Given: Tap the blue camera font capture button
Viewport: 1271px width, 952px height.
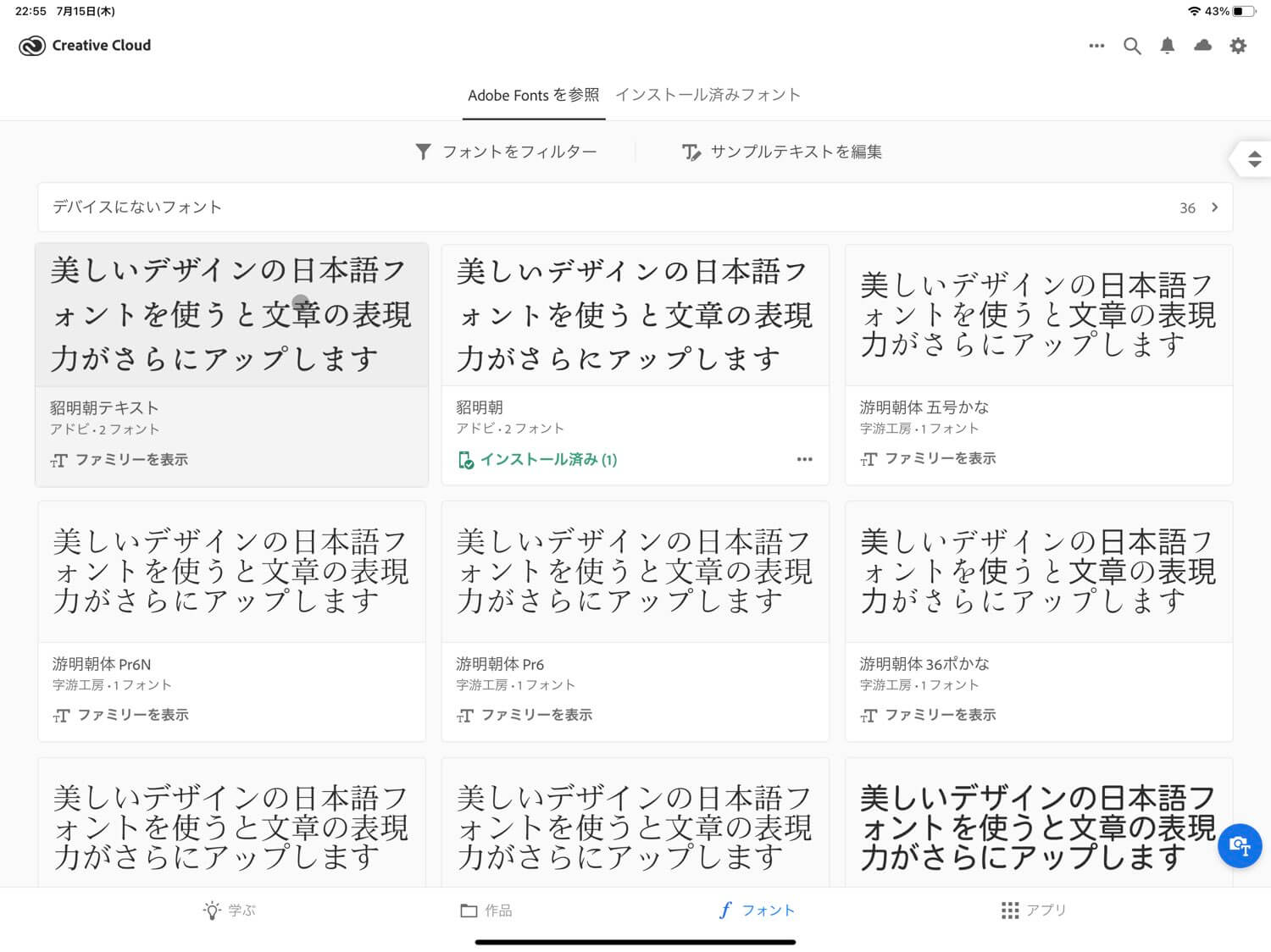Looking at the screenshot, I should coord(1240,845).
